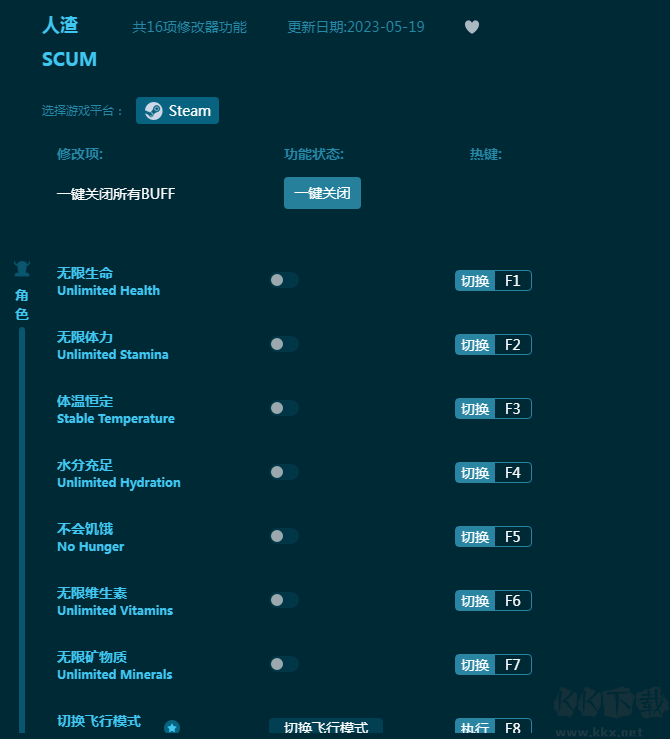Click the 切换飞行模式 execute button

click(x=326, y=727)
